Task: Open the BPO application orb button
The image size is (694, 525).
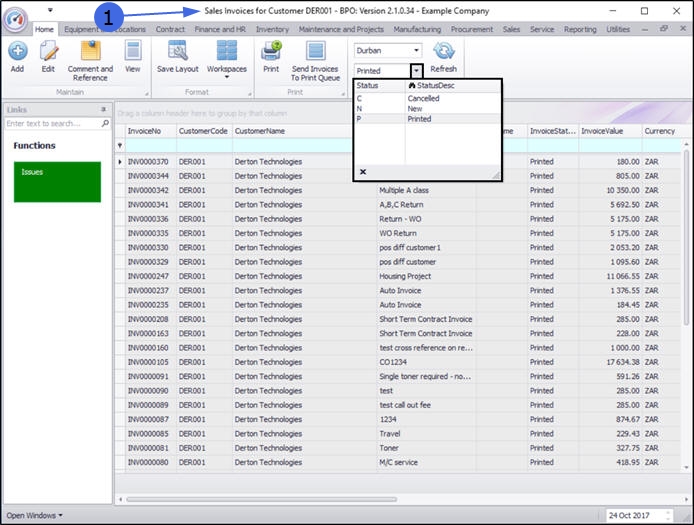Action: 15,19
